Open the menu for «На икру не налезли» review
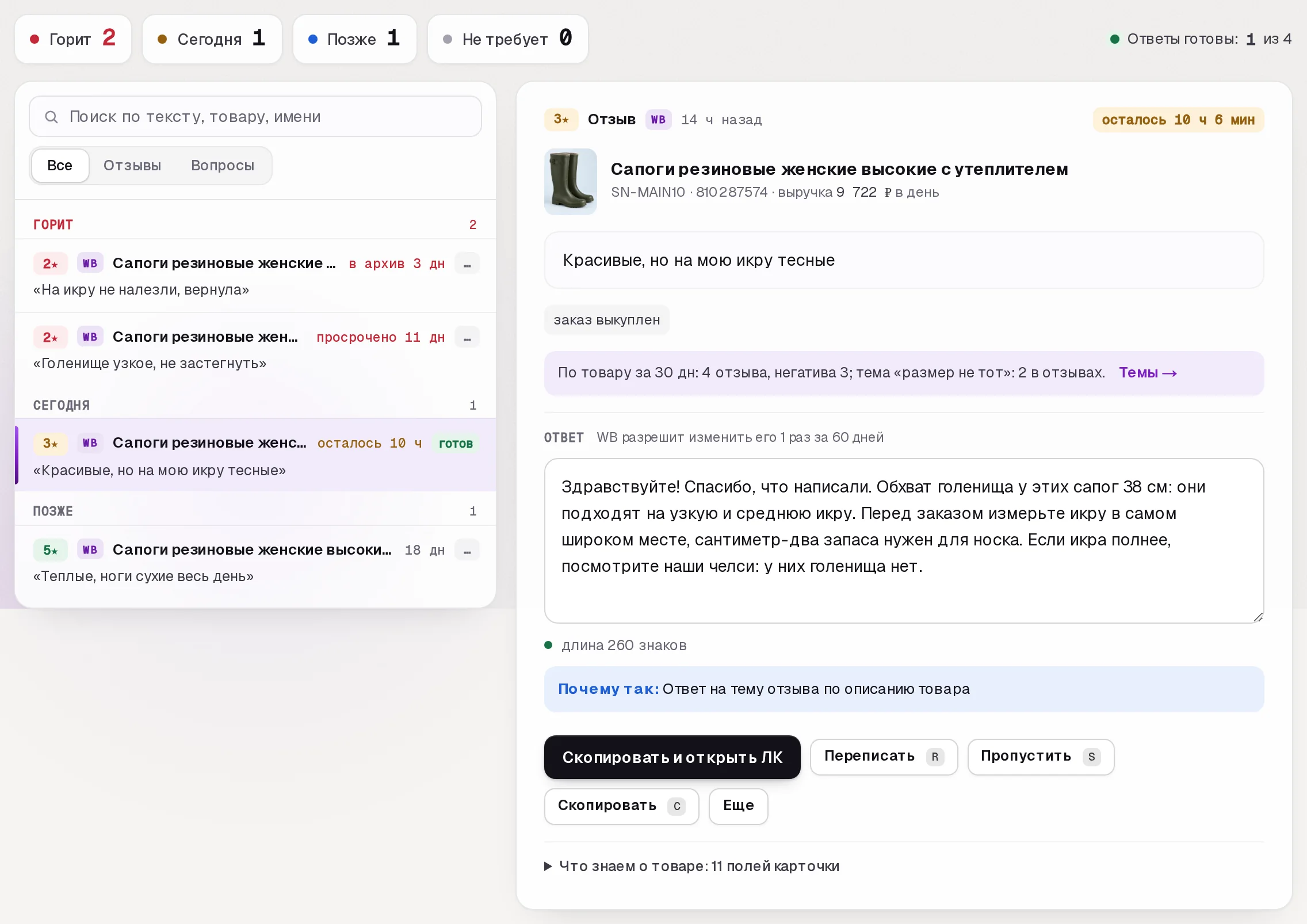This screenshot has width=1307, height=924. tap(467, 264)
